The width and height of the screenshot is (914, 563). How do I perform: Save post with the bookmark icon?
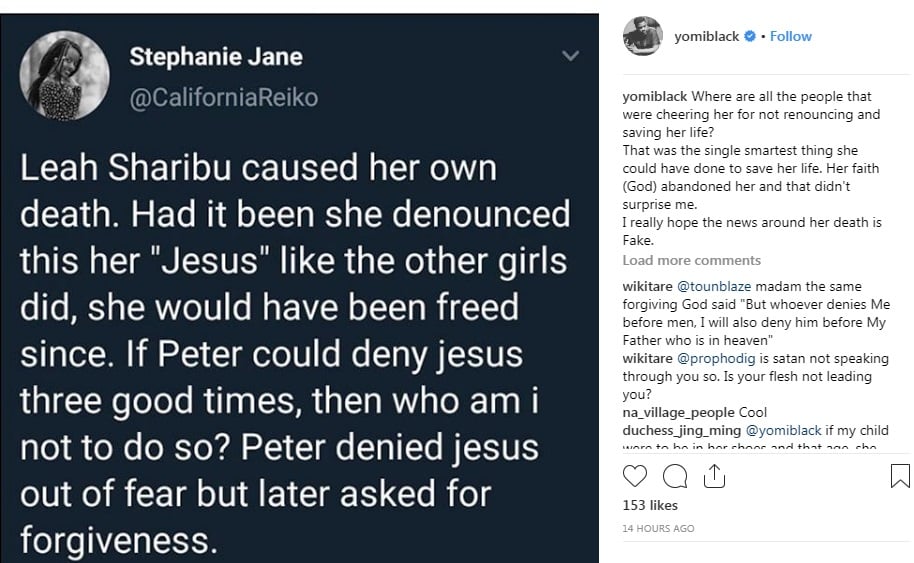tap(899, 475)
